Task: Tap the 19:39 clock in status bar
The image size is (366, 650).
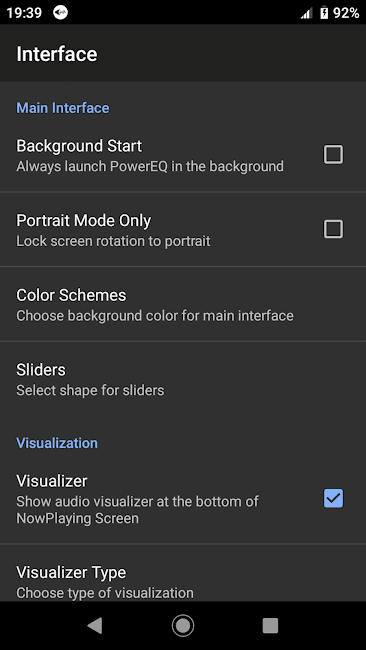Action: pyautogui.click(x=24, y=13)
